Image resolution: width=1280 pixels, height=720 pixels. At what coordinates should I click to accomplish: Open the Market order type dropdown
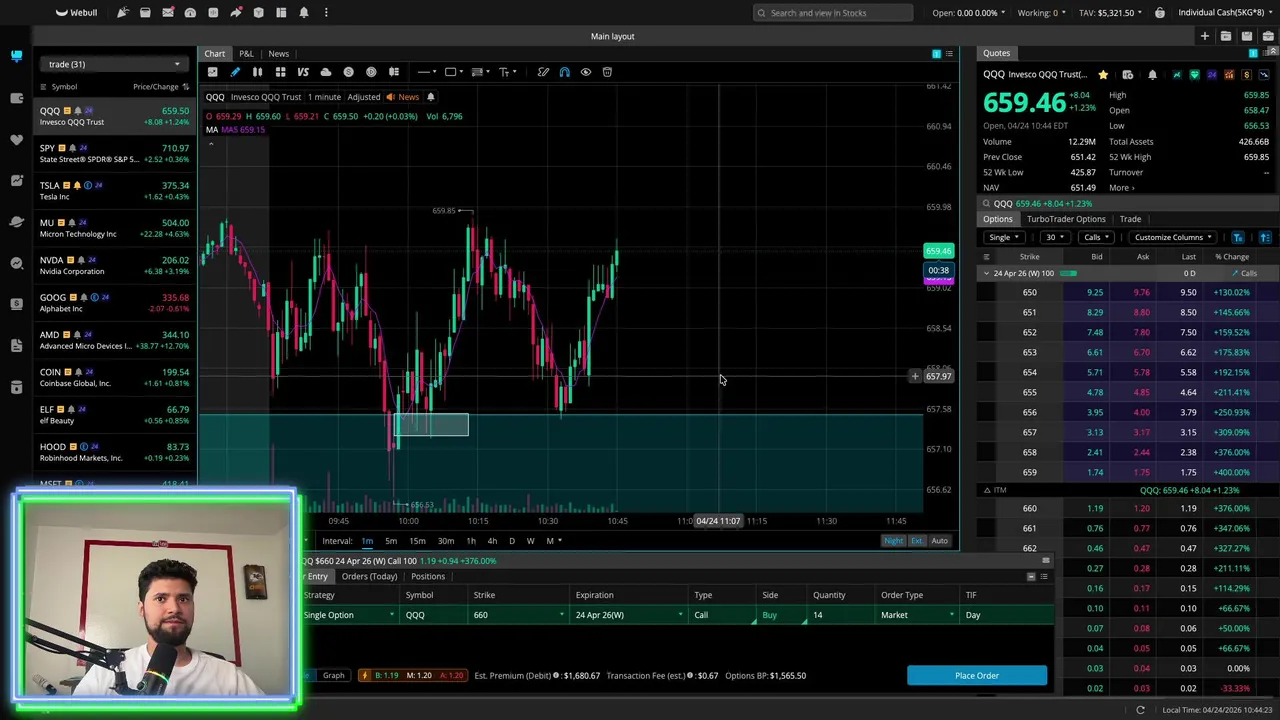point(918,615)
